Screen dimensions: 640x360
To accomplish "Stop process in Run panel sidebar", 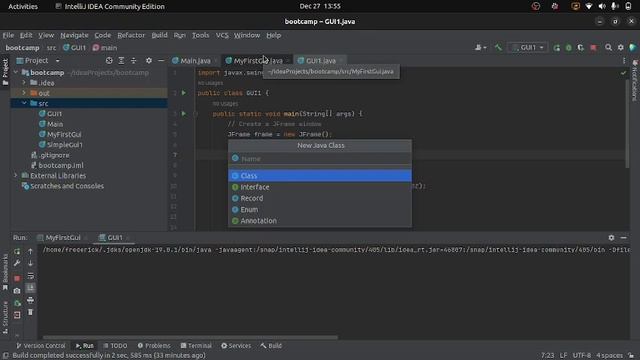I will coord(17,278).
